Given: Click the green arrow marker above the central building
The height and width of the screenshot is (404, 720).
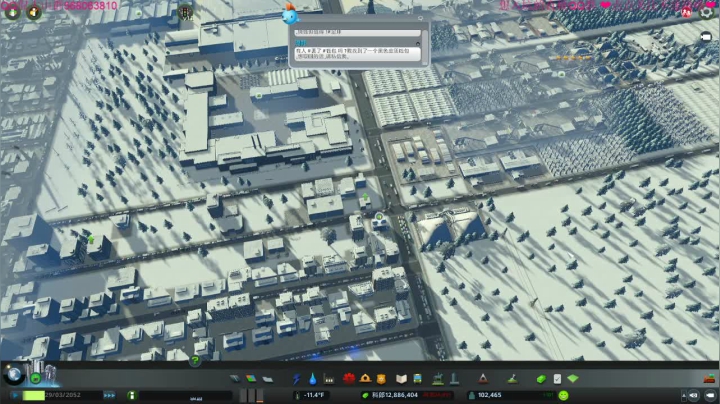Looking at the screenshot, I should [x=365, y=196].
